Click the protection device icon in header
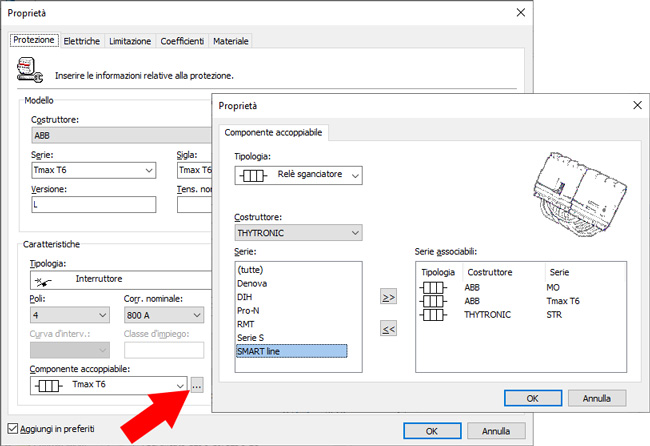Viewport: 650px width, 446px height. pos(30,70)
